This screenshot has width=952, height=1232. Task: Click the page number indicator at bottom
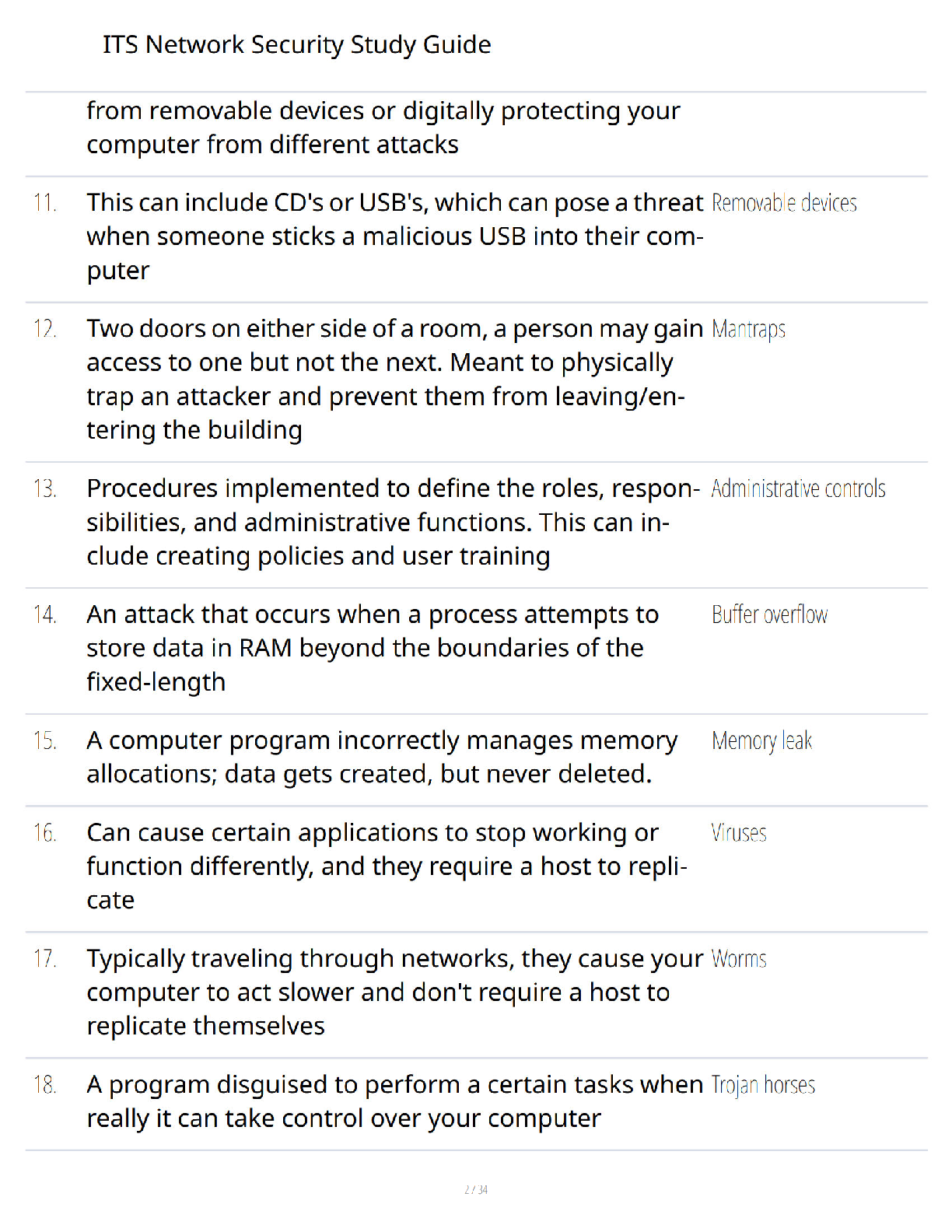tap(476, 1189)
